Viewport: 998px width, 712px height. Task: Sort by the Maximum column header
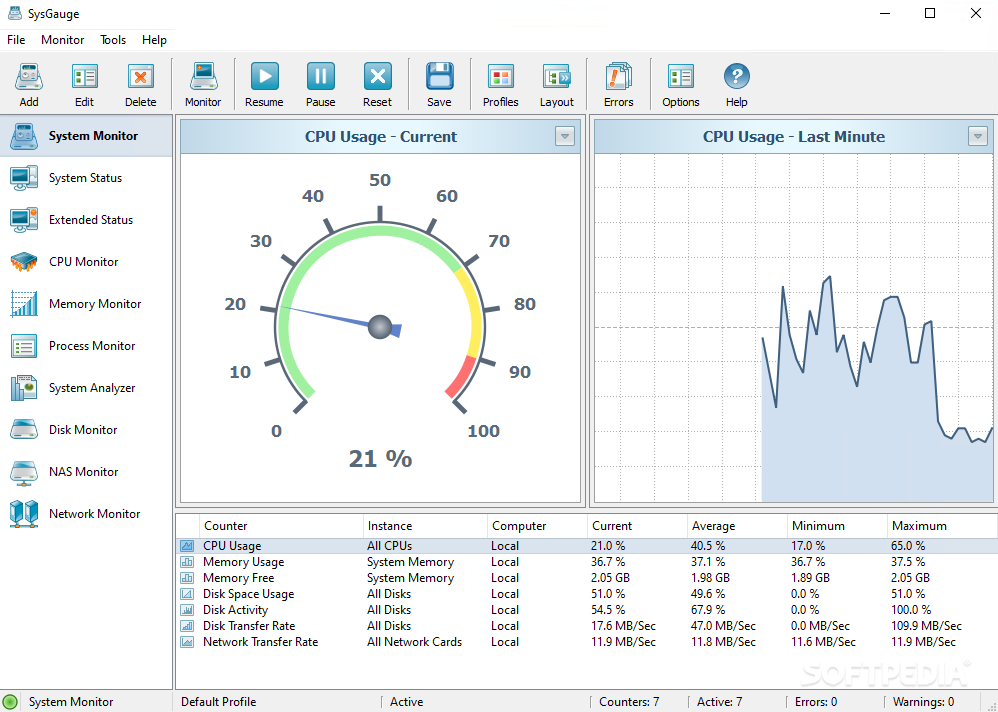point(919,526)
